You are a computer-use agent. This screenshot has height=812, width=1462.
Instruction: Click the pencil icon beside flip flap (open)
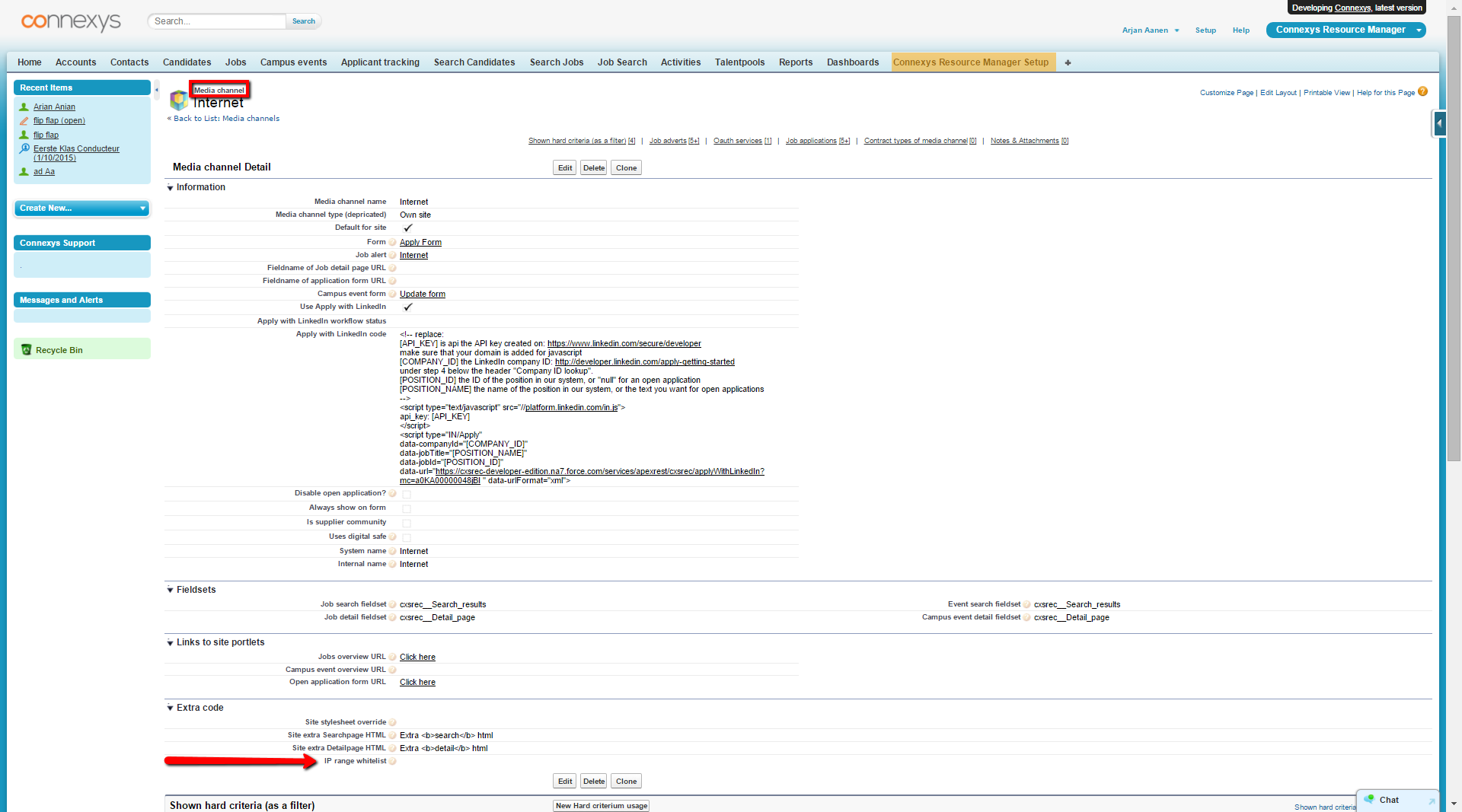click(x=24, y=121)
